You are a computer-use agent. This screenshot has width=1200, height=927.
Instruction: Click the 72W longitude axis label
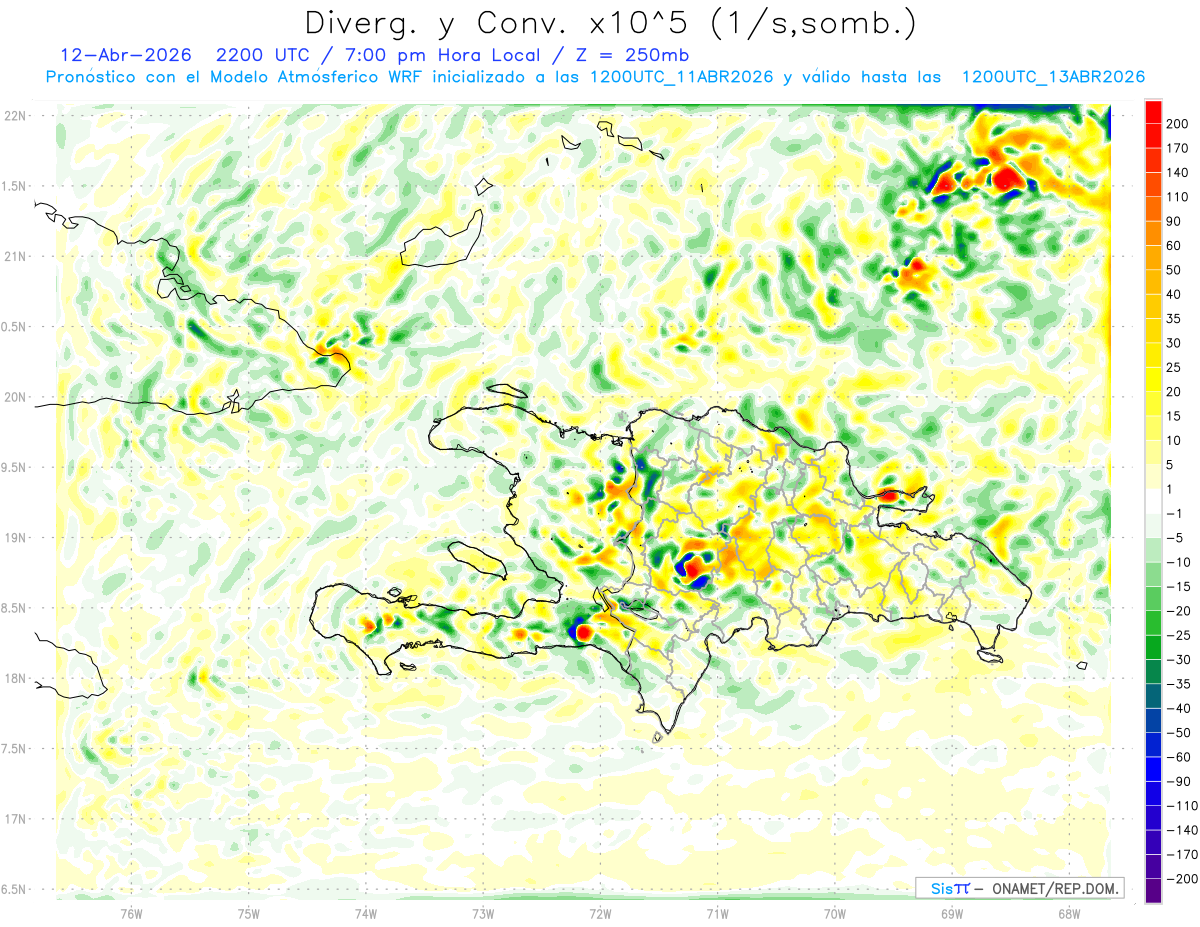[600, 912]
